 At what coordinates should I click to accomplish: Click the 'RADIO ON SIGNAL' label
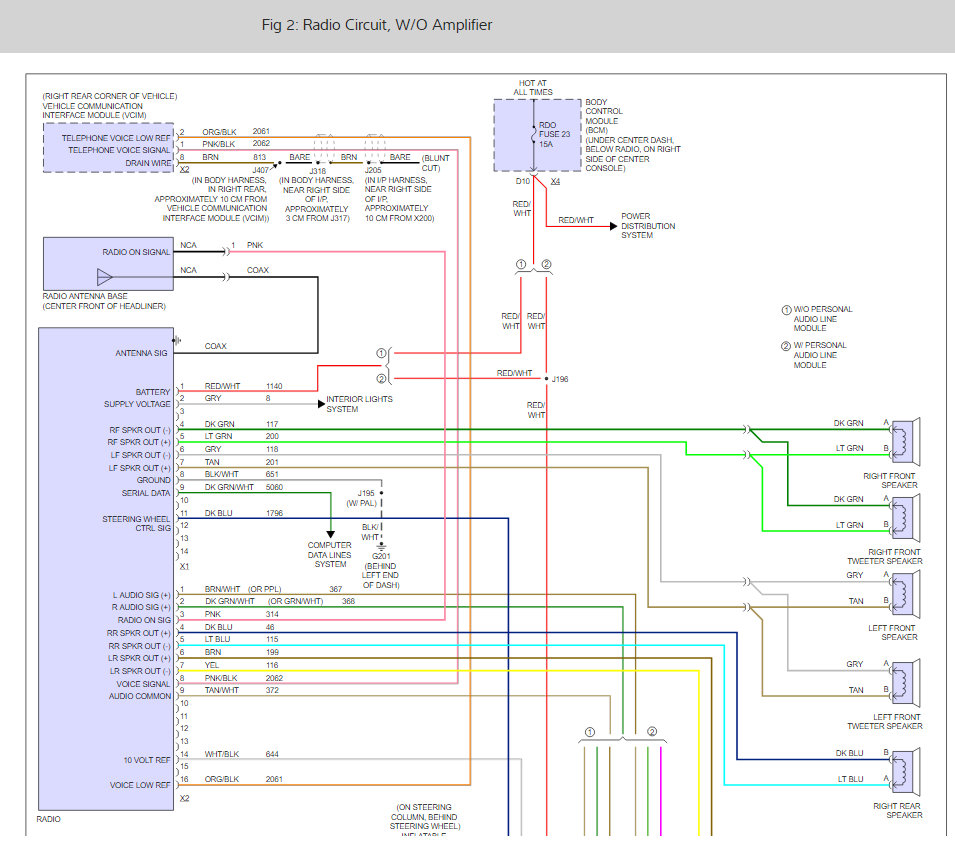[x=136, y=252]
